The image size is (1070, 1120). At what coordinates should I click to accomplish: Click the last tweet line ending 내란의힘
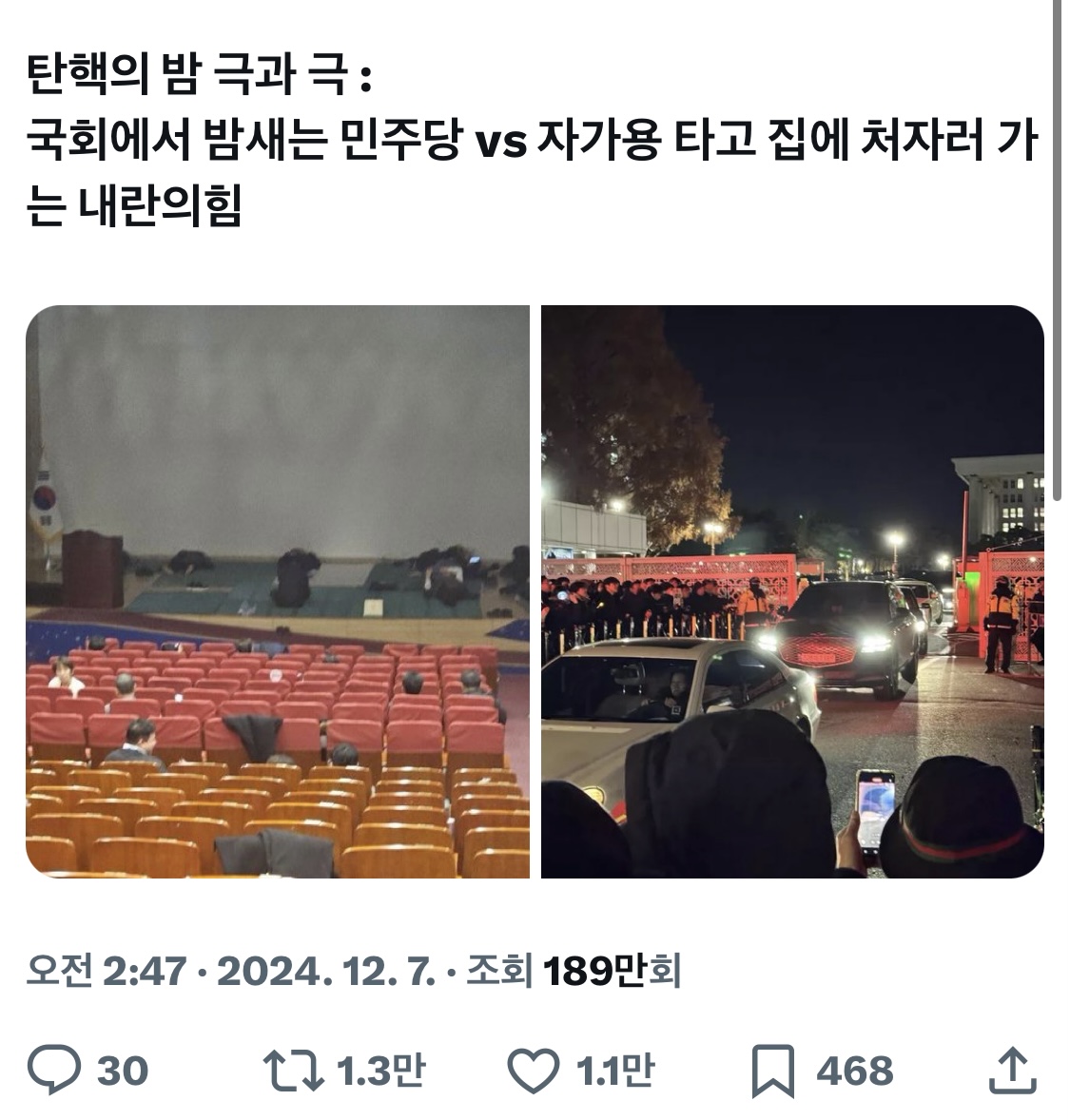pyautogui.click(x=134, y=205)
